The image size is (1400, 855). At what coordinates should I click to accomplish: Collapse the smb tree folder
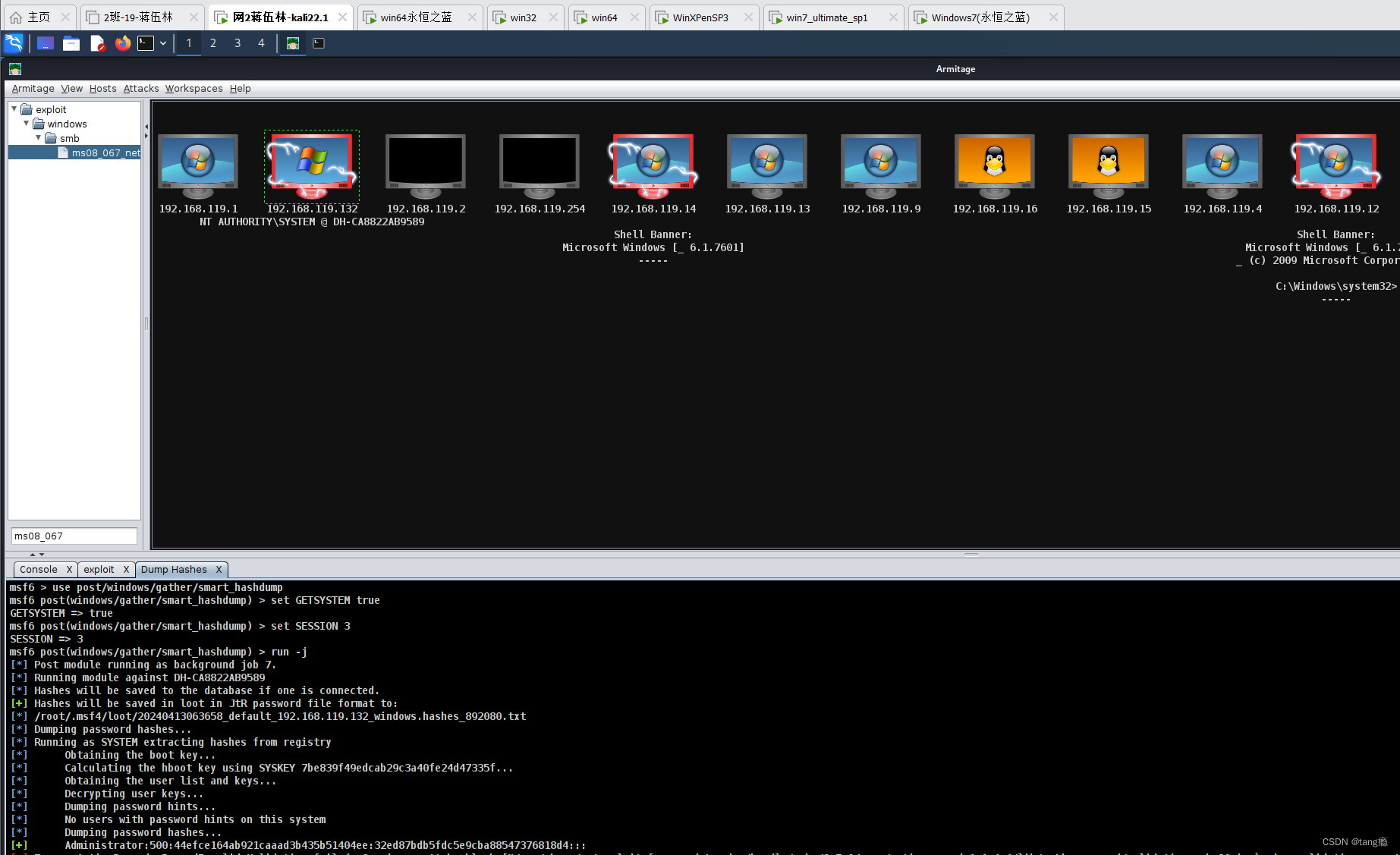pos(38,138)
